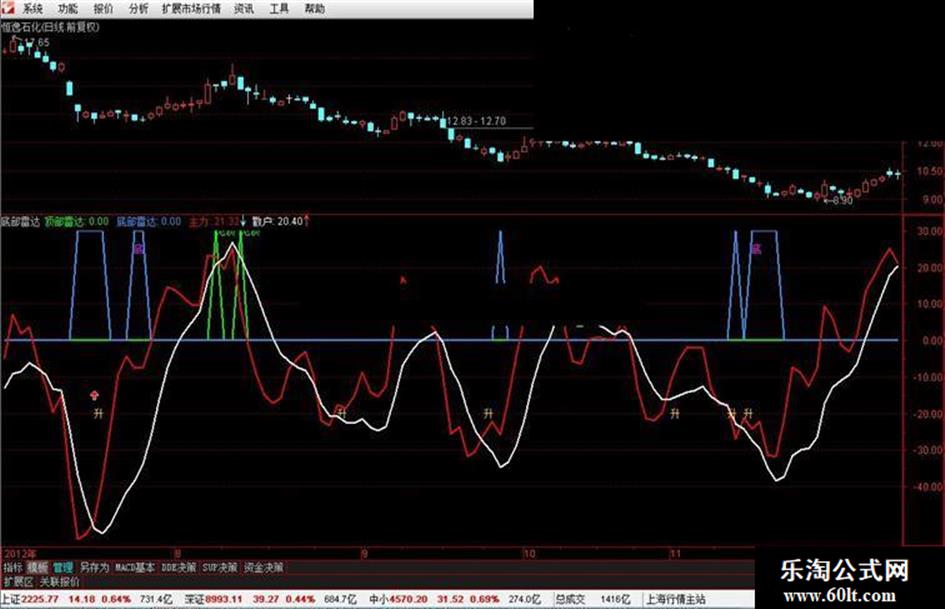945x609 pixels.
Task: Open the 工具 menu
Action: point(278,8)
